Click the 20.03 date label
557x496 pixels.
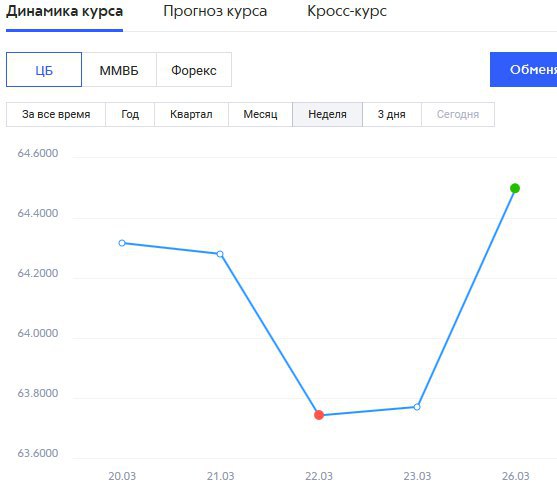point(122,476)
